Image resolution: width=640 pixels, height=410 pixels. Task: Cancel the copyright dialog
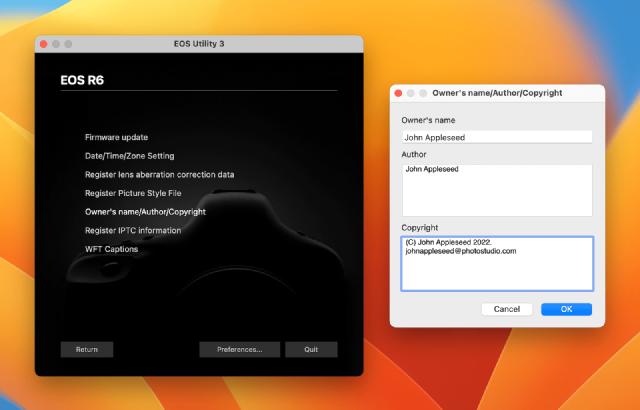[x=507, y=309]
